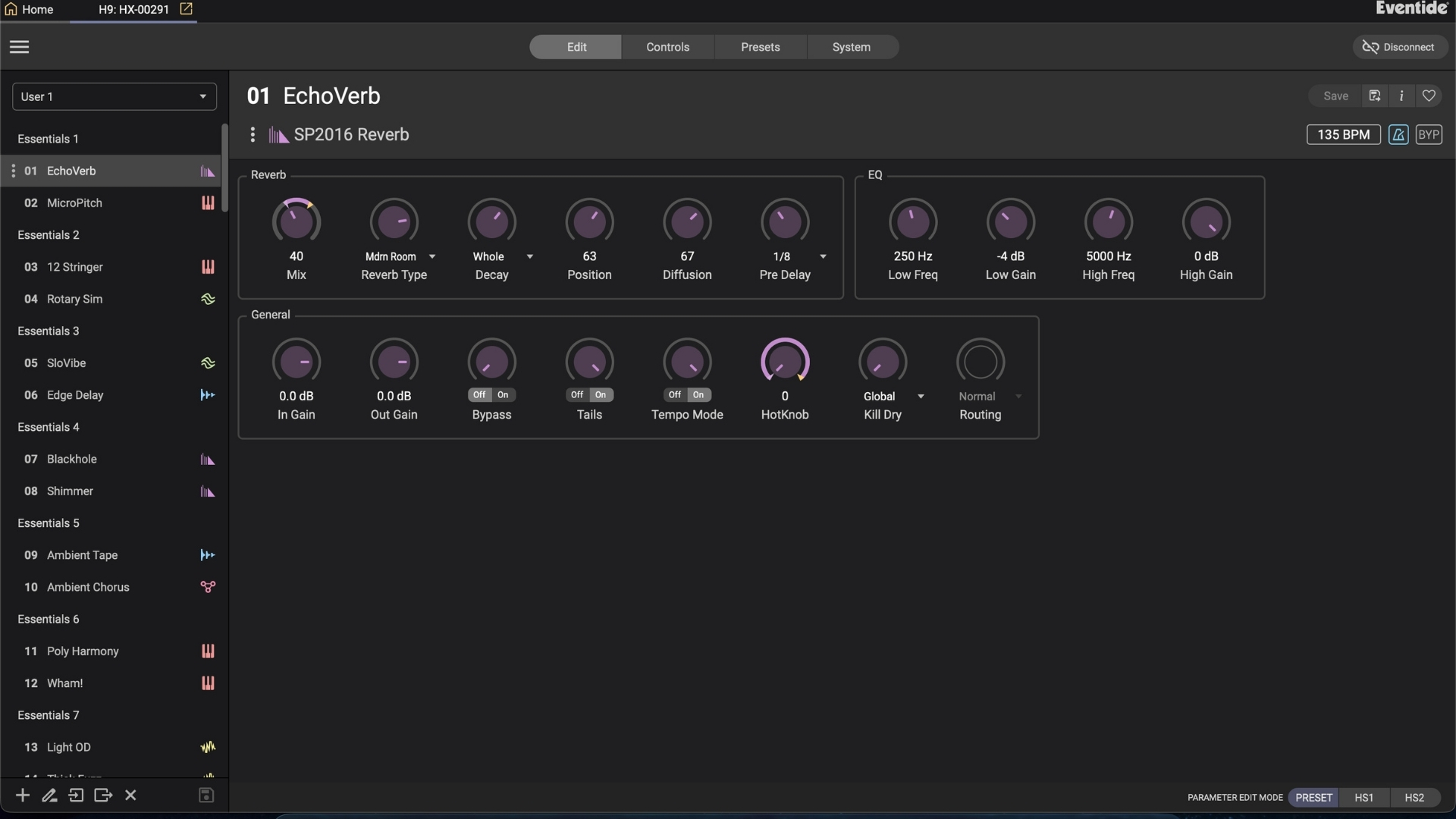This screenshot has width=1456, height=819.
Task: Open preset info icon
Action: tap(1401, 96)
